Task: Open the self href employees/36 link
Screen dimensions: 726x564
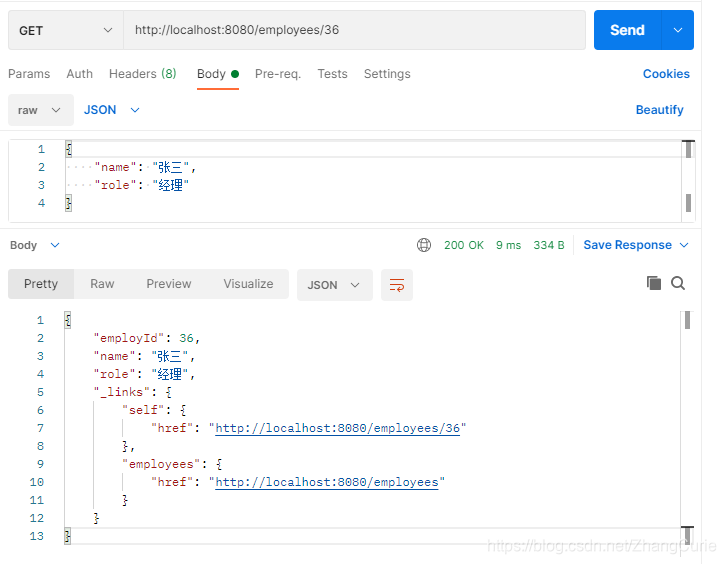Action: [x=338, y=428]
